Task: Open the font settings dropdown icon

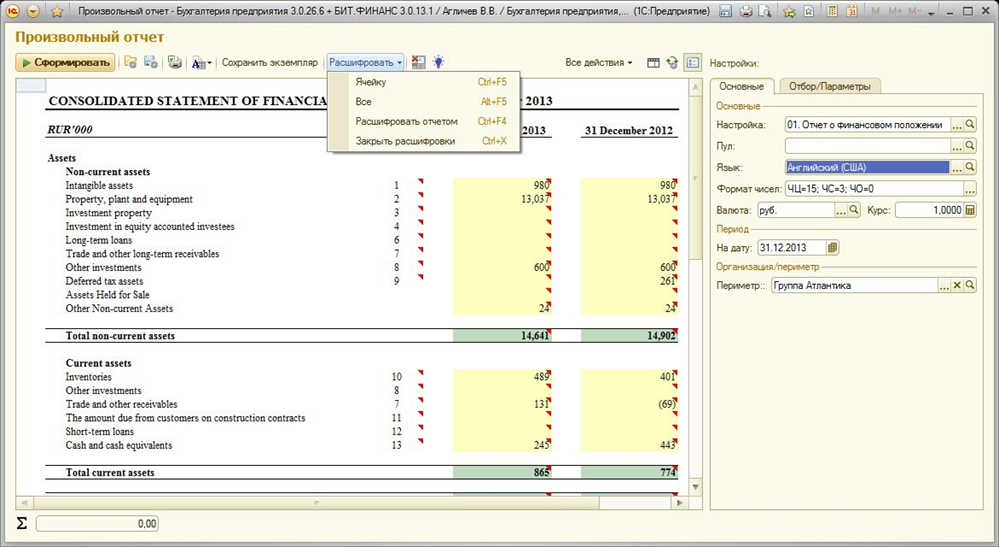Action: (202, 62)
